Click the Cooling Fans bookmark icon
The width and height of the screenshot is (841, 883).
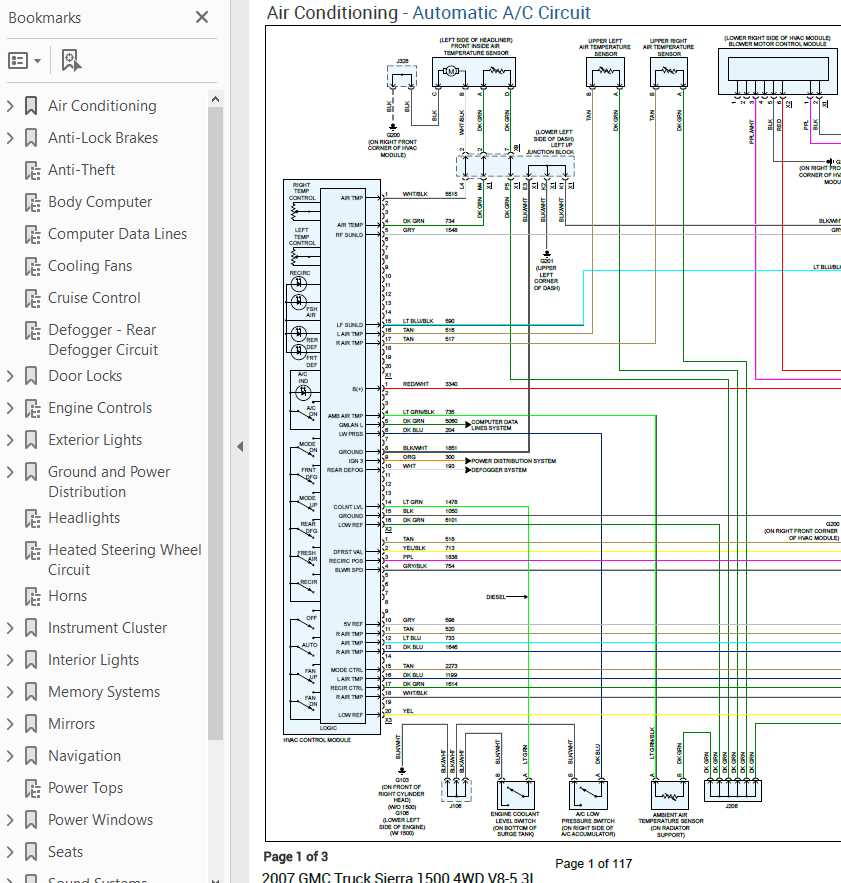(x=32, y=266)
